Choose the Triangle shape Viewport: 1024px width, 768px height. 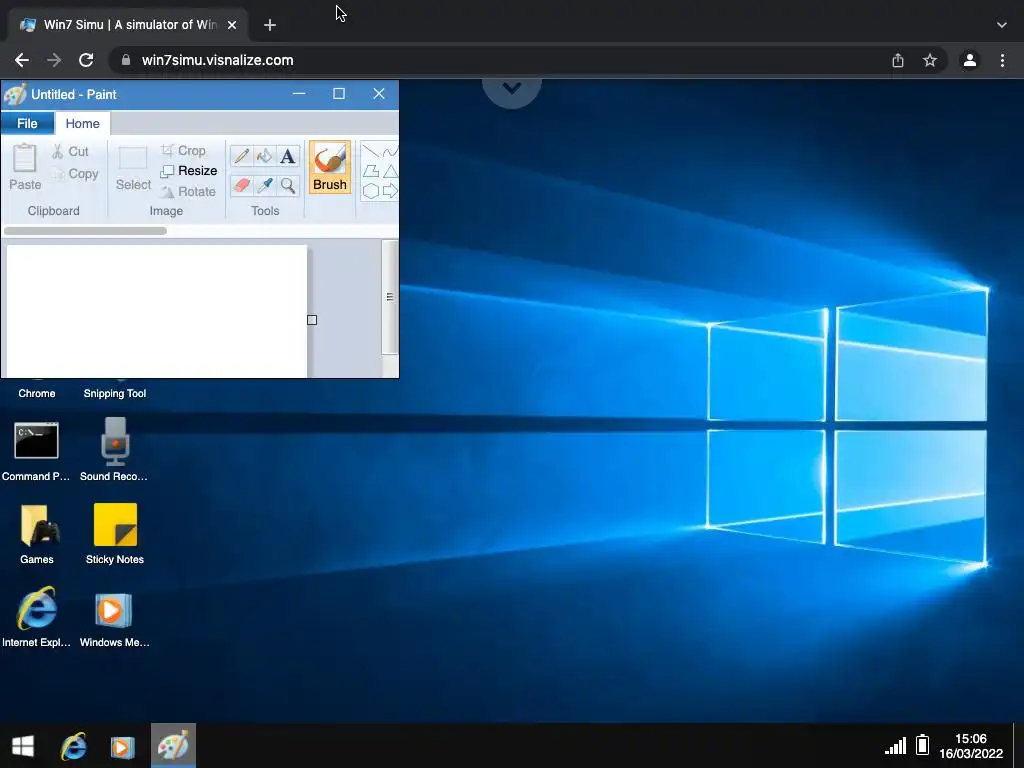[x=391, y=171]
